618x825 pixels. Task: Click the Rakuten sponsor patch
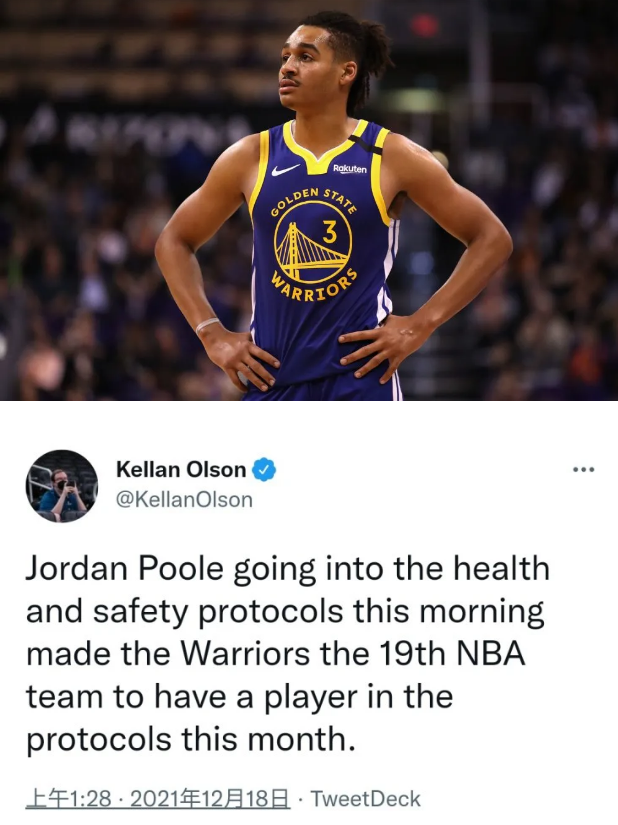(350, 169)
